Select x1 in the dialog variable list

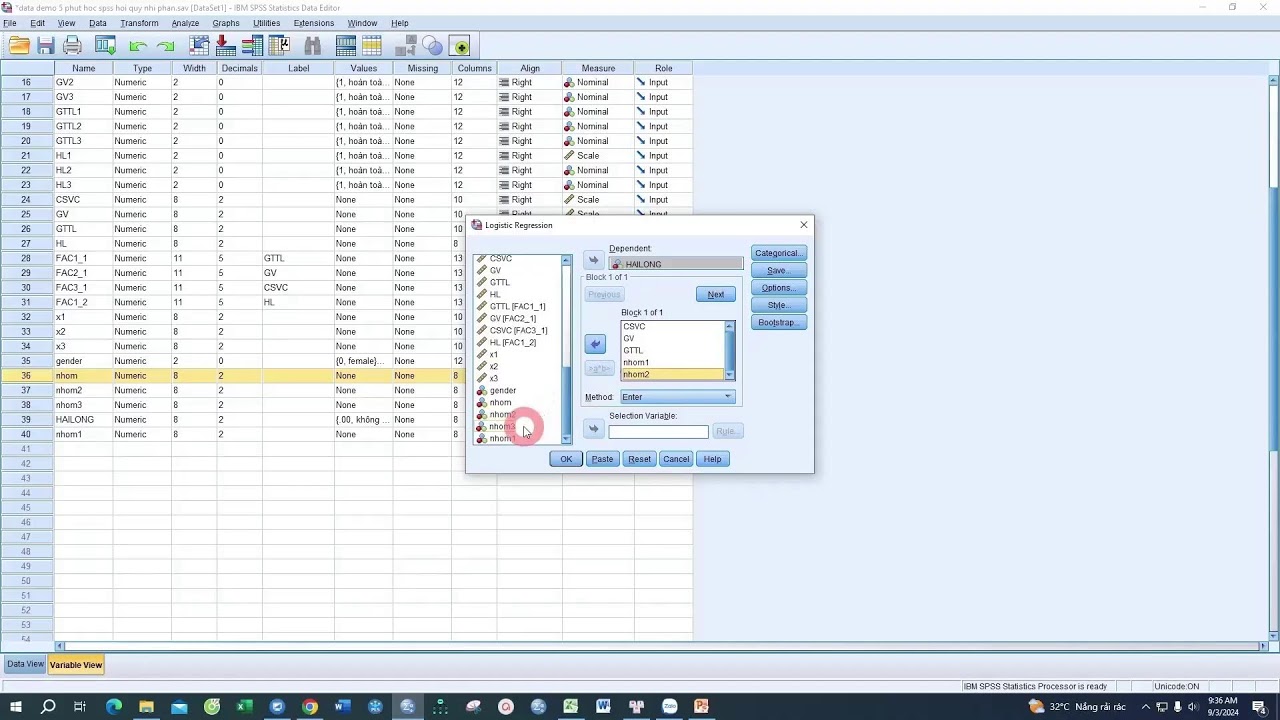click(x=493, y=355)
